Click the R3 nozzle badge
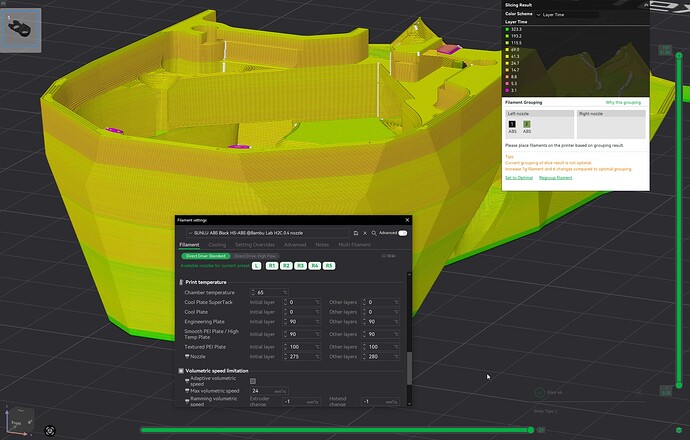The image size is (690, 440). pyautogui.click(x=300, y=266)
